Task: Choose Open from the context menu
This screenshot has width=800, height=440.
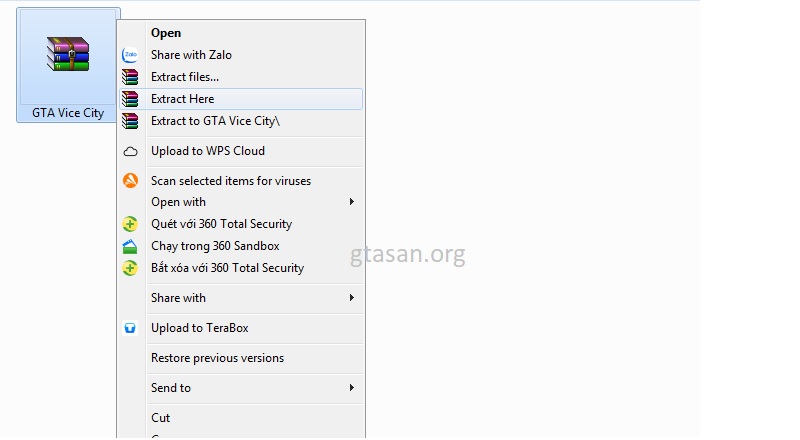Action: coord(166,33)
